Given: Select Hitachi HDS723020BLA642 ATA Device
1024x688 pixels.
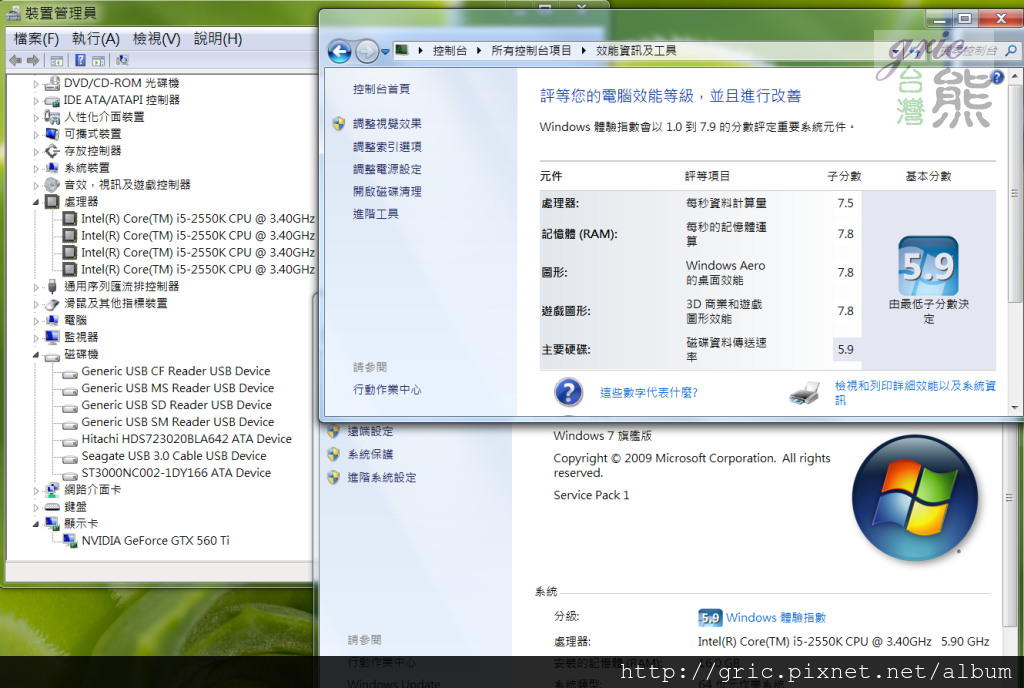Looking at the screenshot, I should [186, 439].
